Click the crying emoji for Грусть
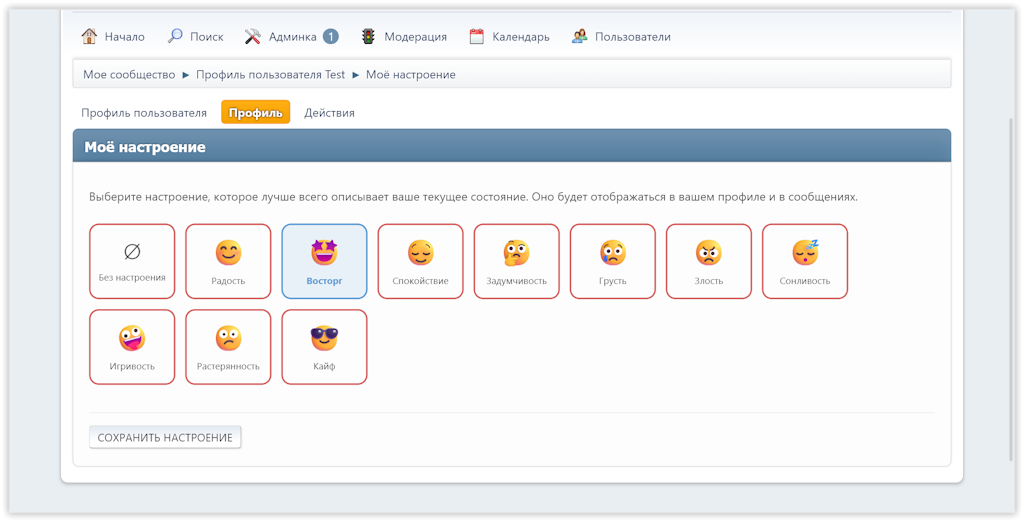This screenshot has height=522, width=1024. (613, 253)
